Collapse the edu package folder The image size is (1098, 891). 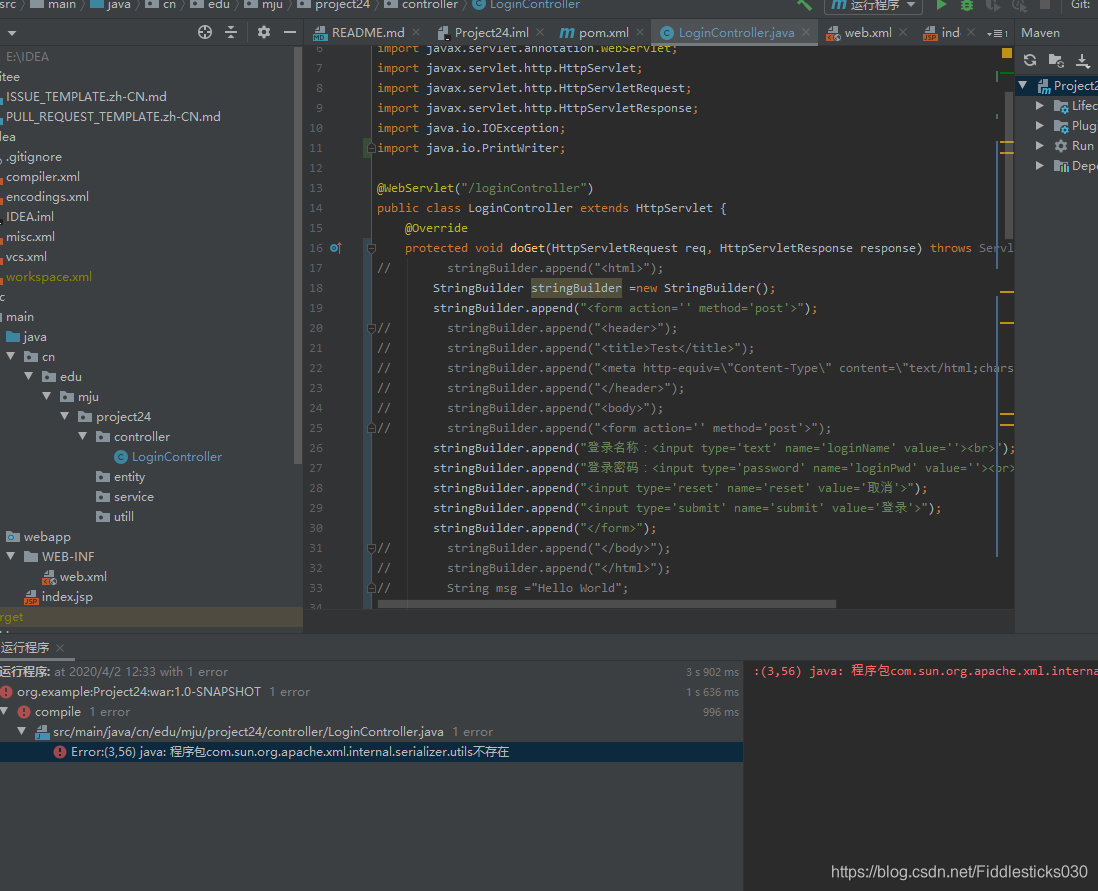tap(29, 376)
